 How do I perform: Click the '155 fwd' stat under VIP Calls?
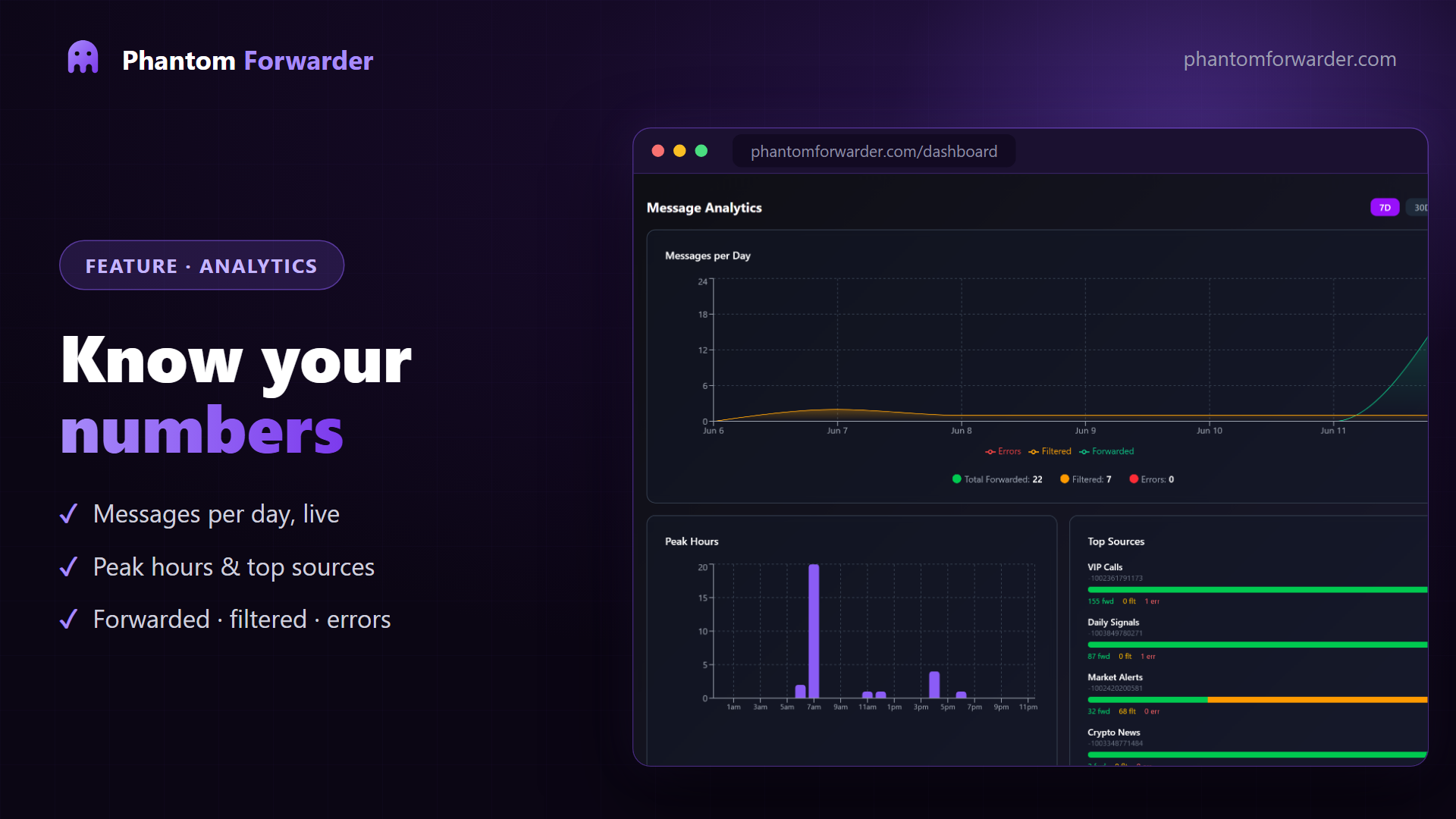(1100, 601)
